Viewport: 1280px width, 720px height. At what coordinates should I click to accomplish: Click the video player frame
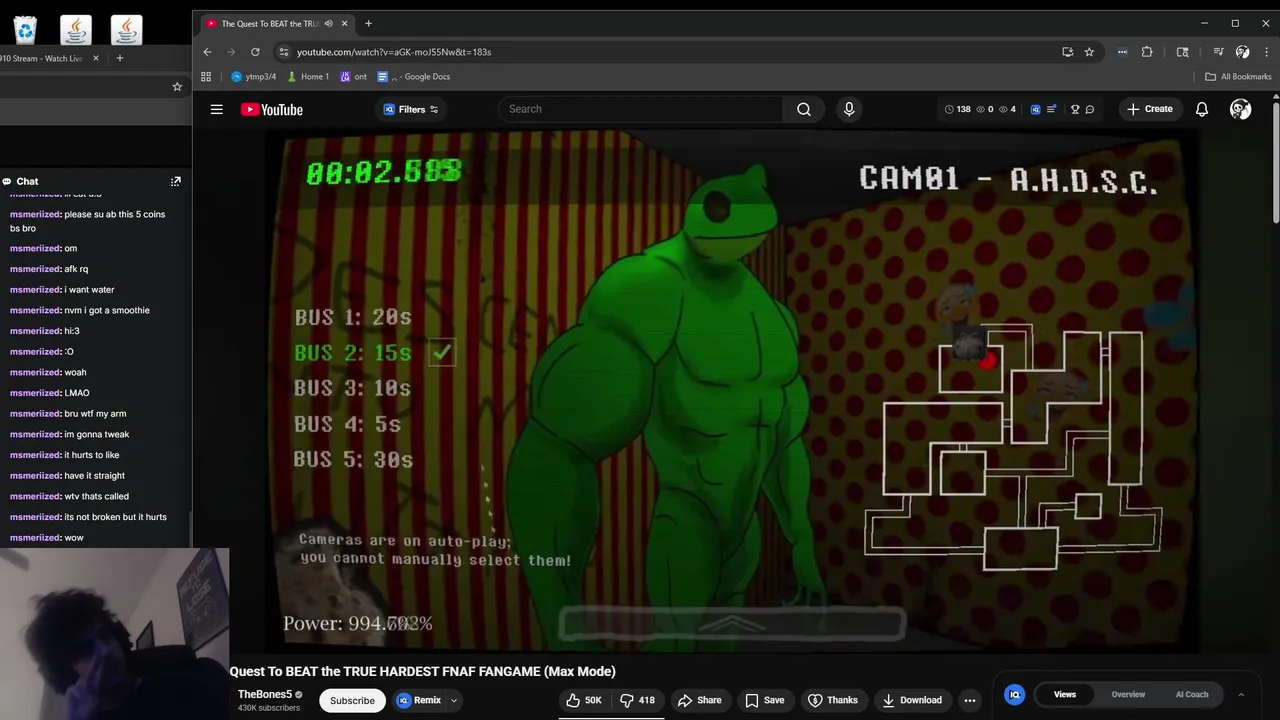[x=734, y=392]
